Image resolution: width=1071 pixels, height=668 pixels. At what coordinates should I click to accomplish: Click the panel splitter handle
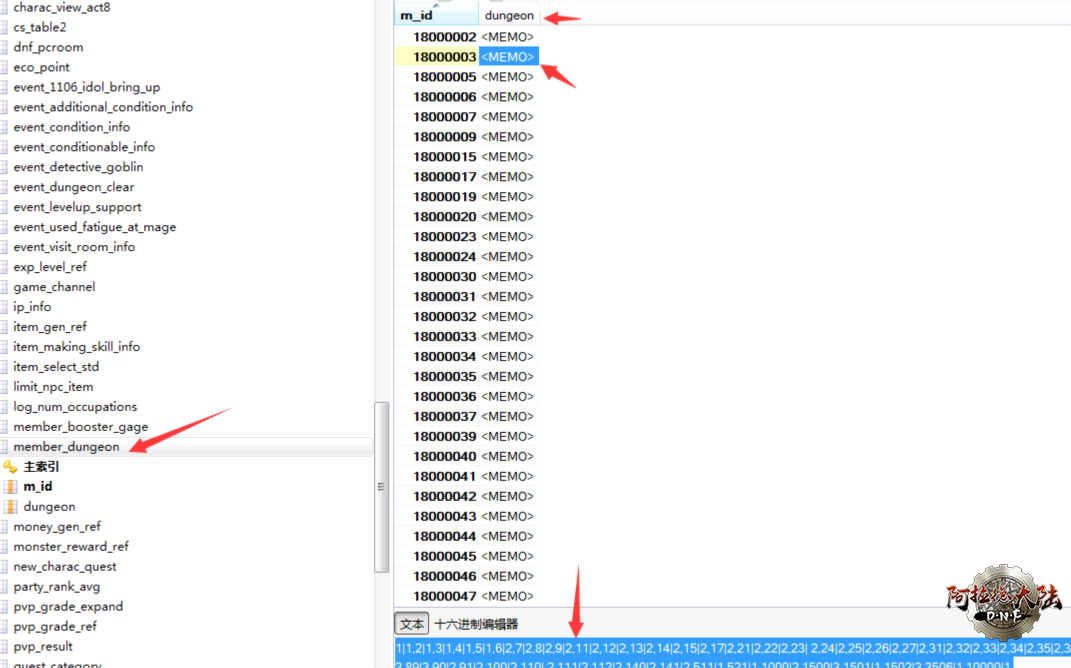(380, 487)
